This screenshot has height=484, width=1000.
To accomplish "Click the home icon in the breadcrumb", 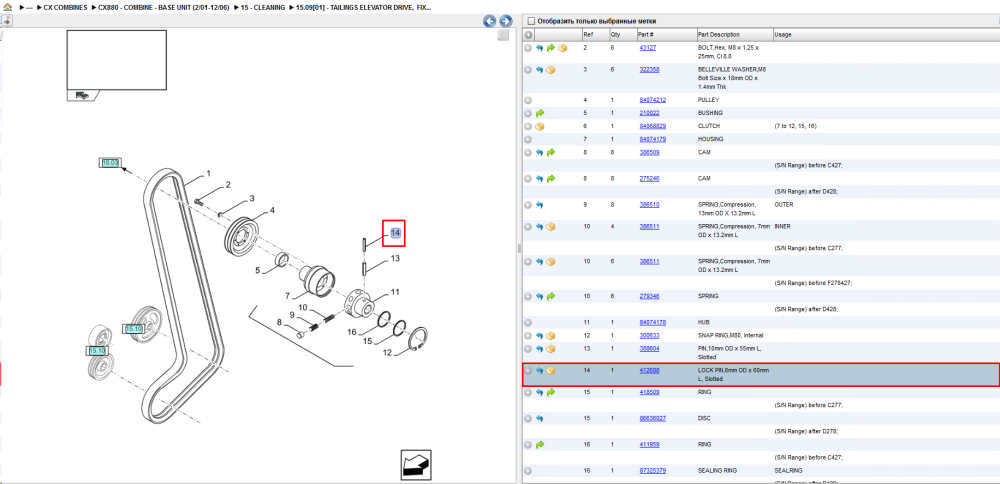I will click(8, 8).
